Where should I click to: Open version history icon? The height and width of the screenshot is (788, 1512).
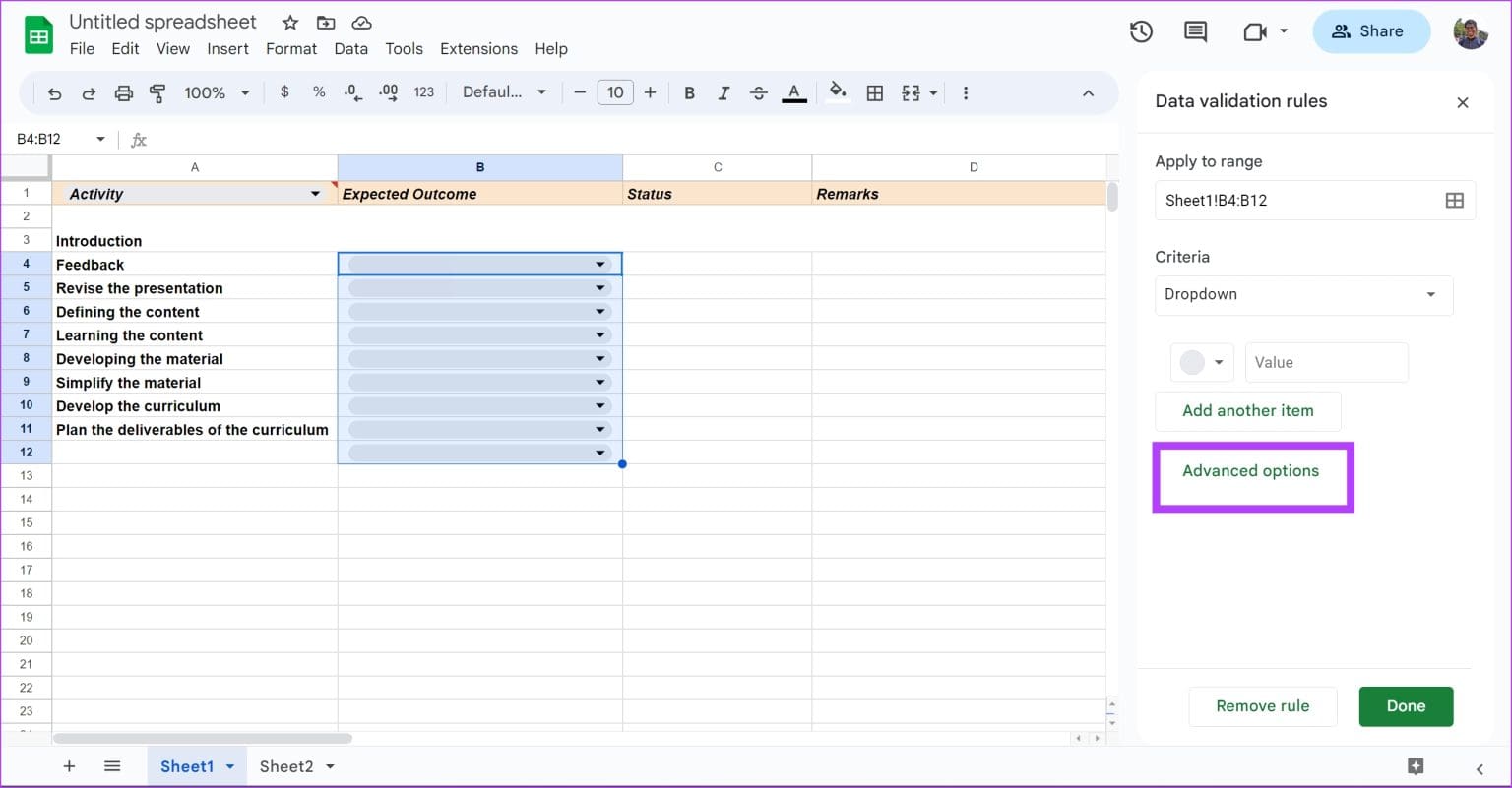1141,30
